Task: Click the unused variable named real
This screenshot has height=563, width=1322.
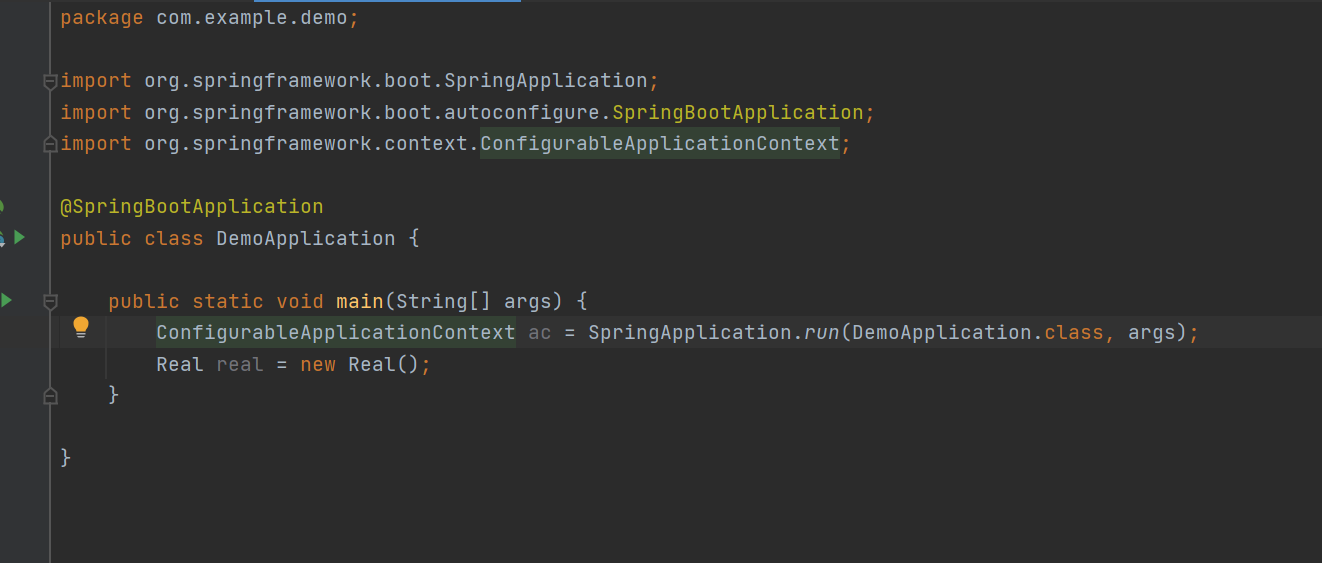Action: tap(240, 364)
